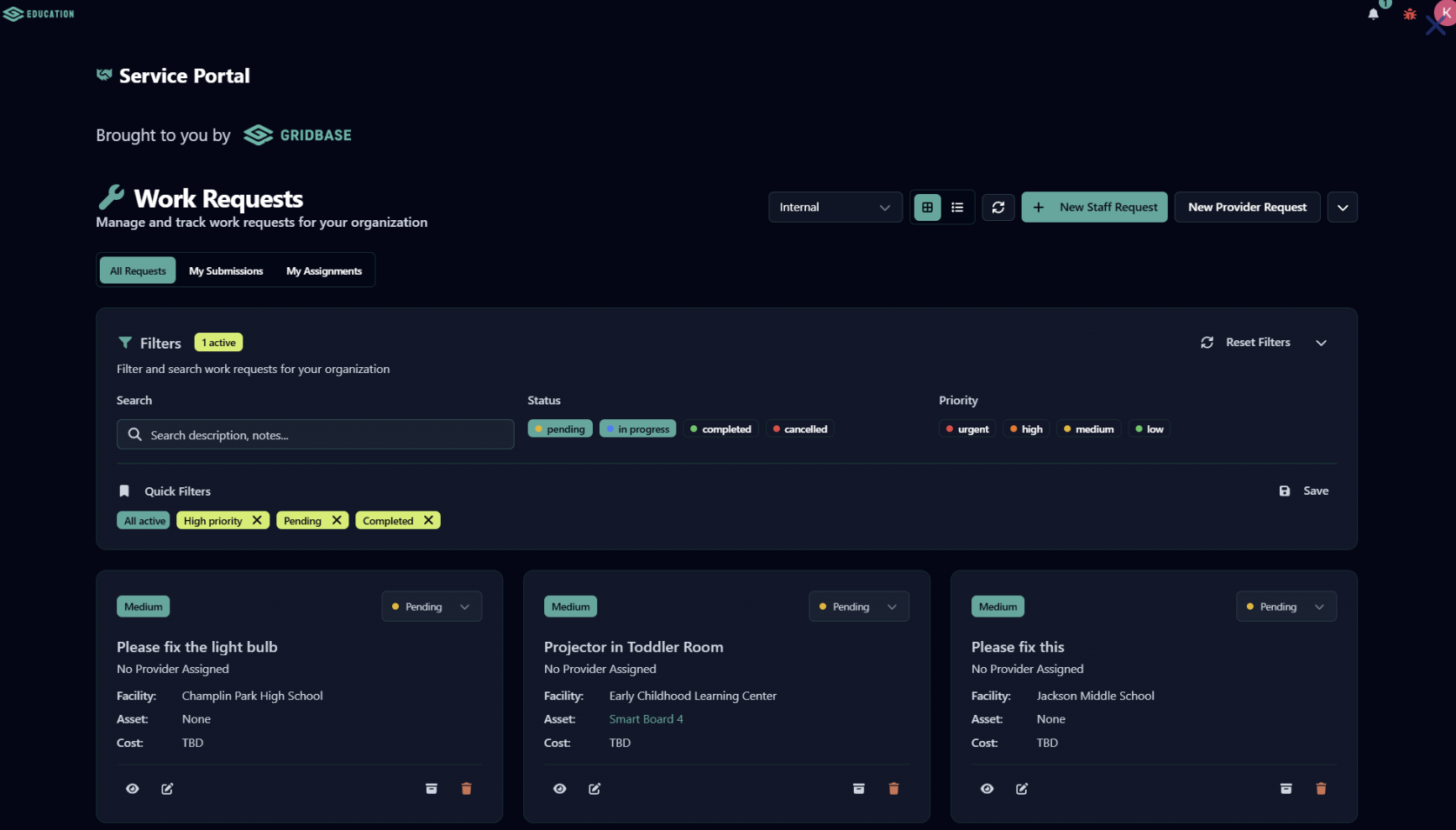Open the notifications bell

pos(1373,13)
